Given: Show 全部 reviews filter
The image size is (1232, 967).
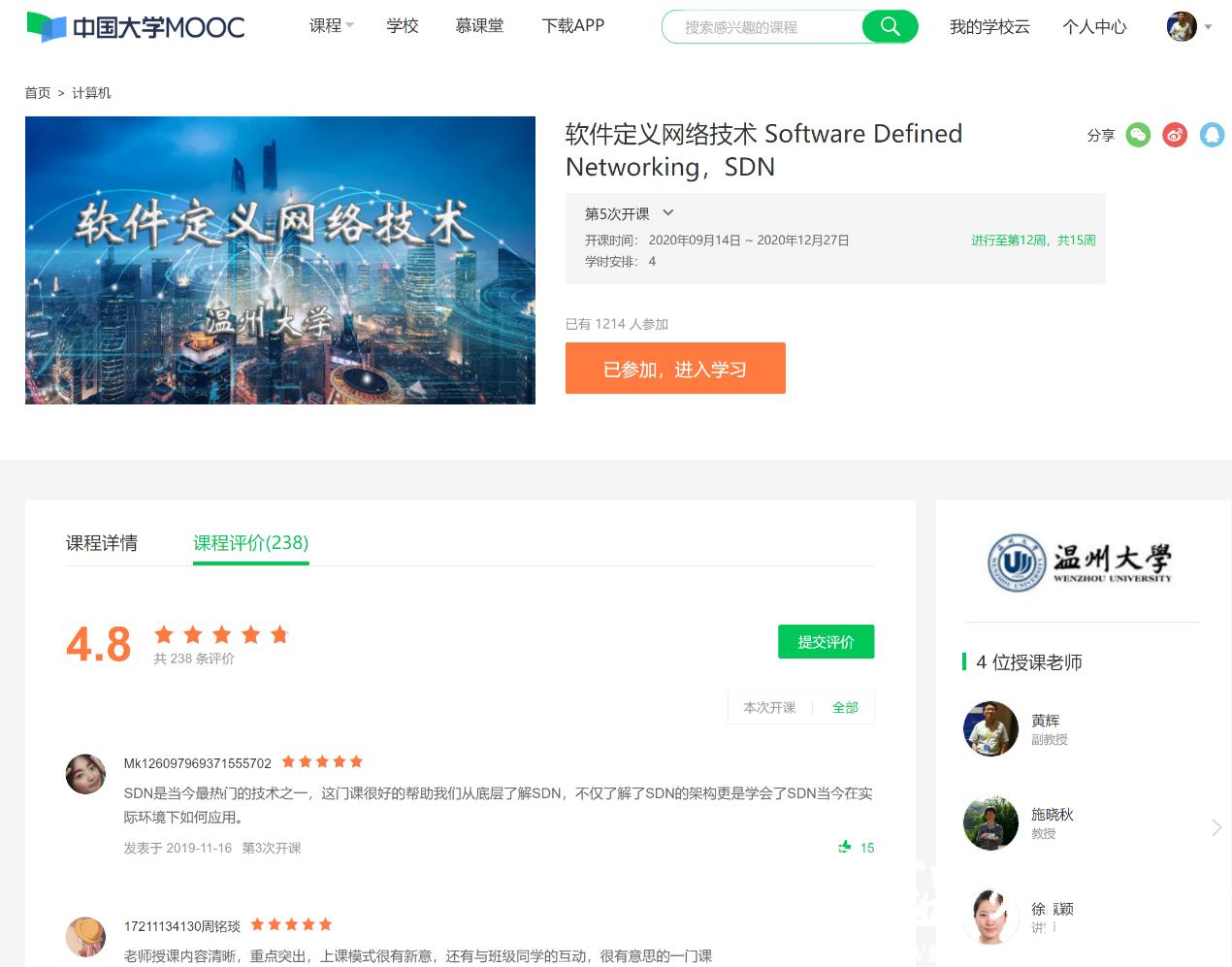Looking at the screenshot, I should pos(845,708).
